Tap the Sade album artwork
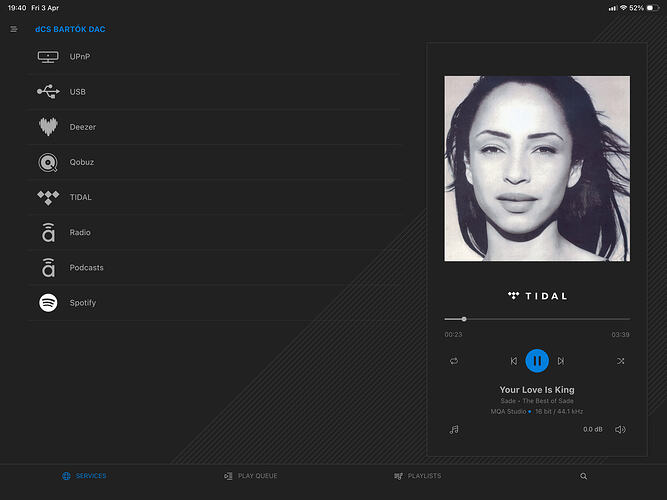This screenshot has width=667, height=500. click(537, 168)
